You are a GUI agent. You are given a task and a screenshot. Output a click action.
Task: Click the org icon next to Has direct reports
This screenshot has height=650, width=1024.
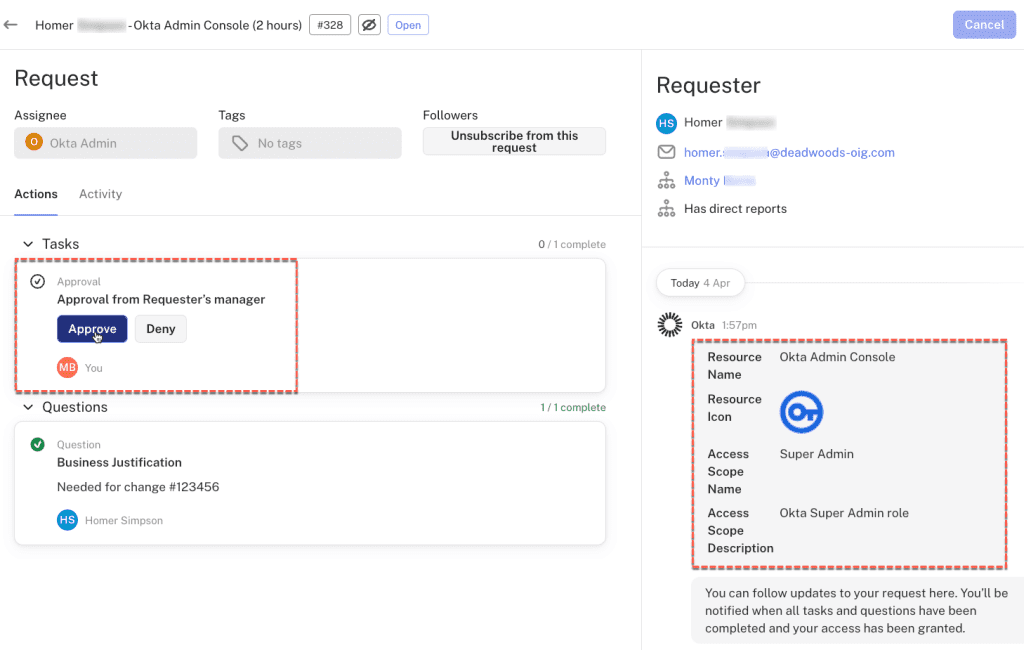666,208
